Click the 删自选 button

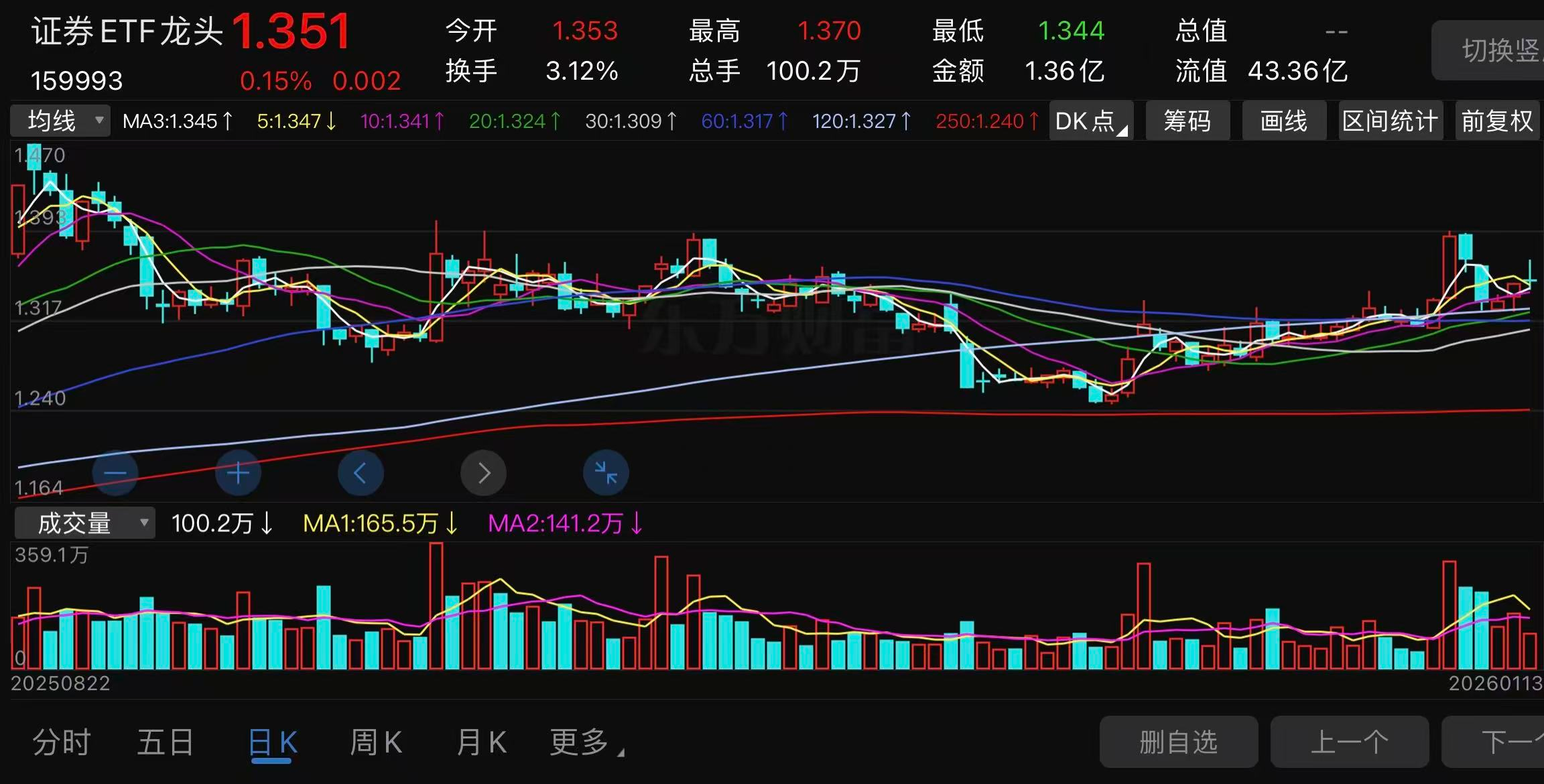click(x=1178, y=742)
